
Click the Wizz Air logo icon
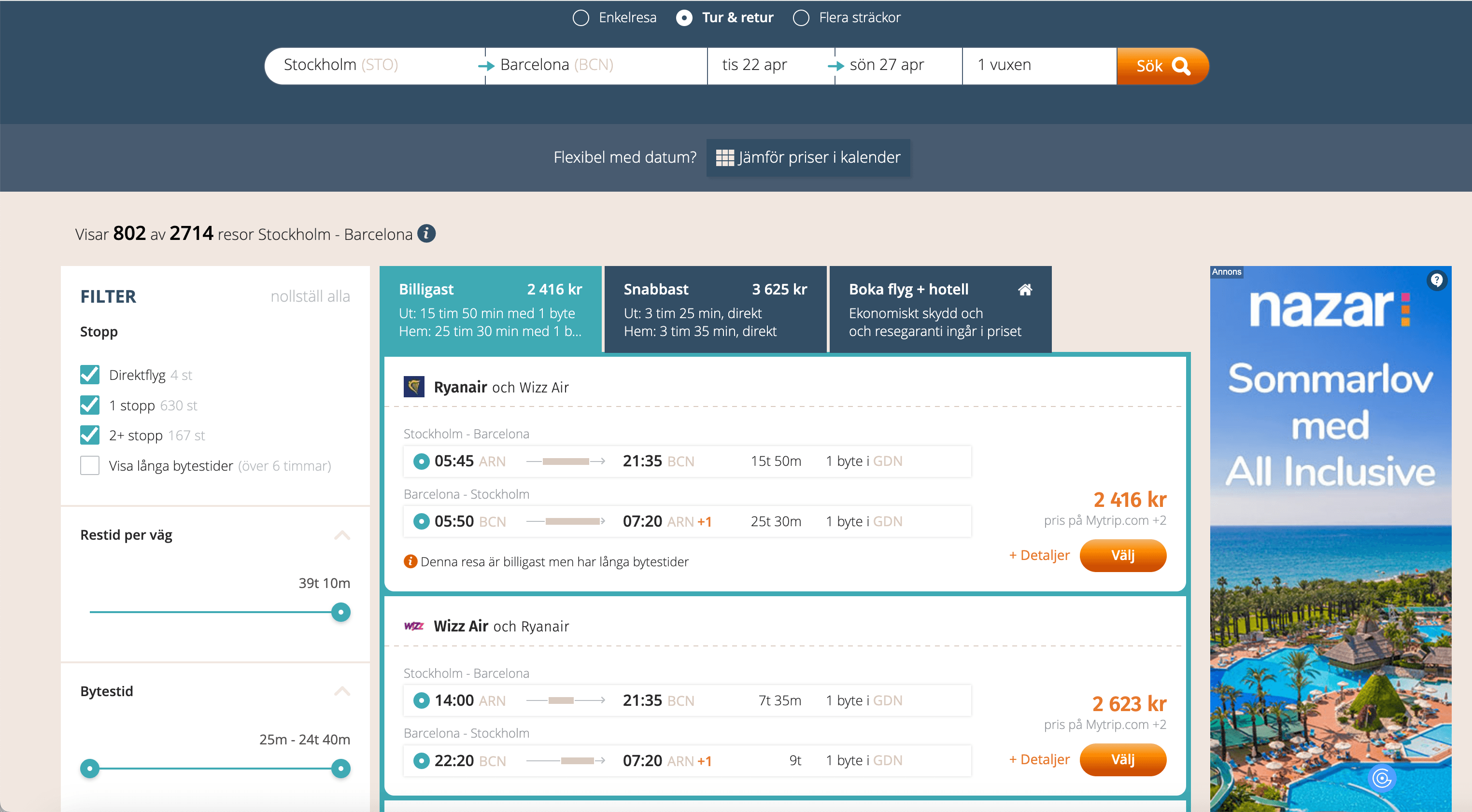414,626
